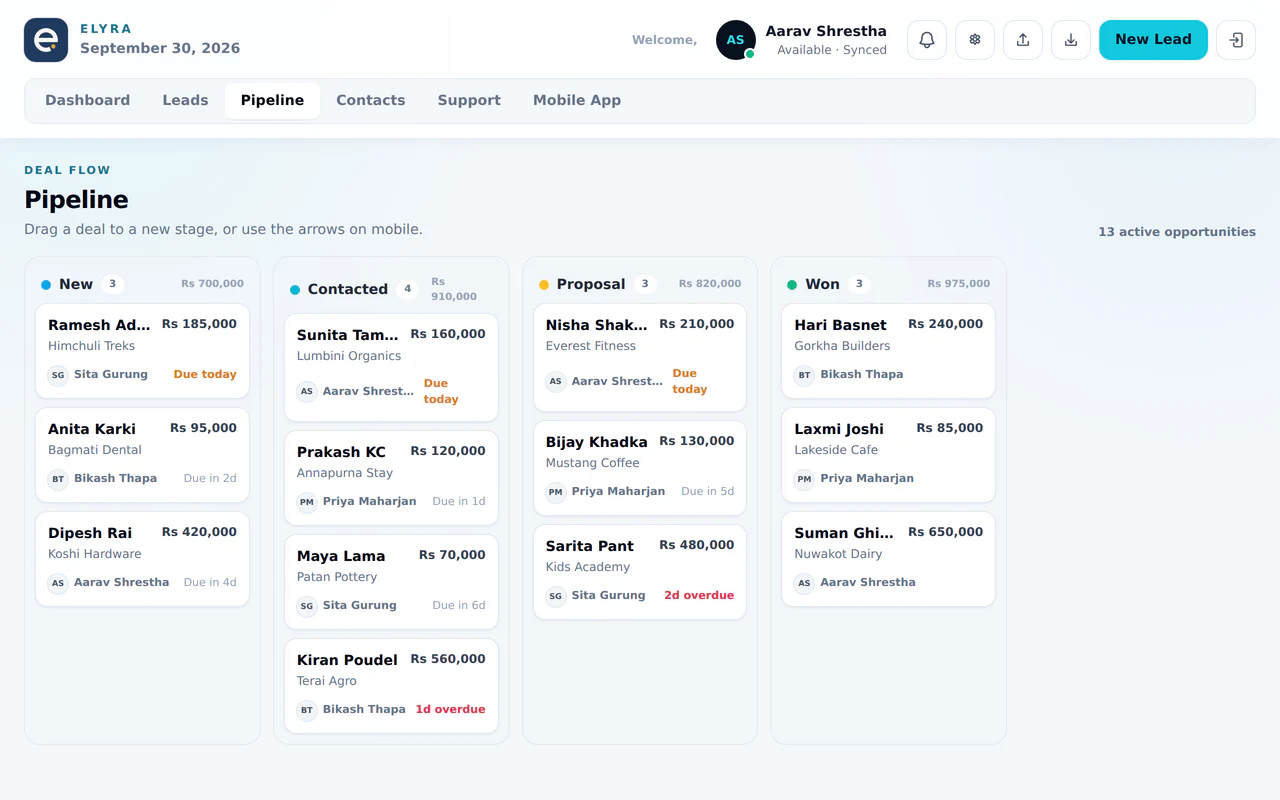Click the upload icon in header
This screenshot has height=800, width=1280.
[x=1023, y=40]
